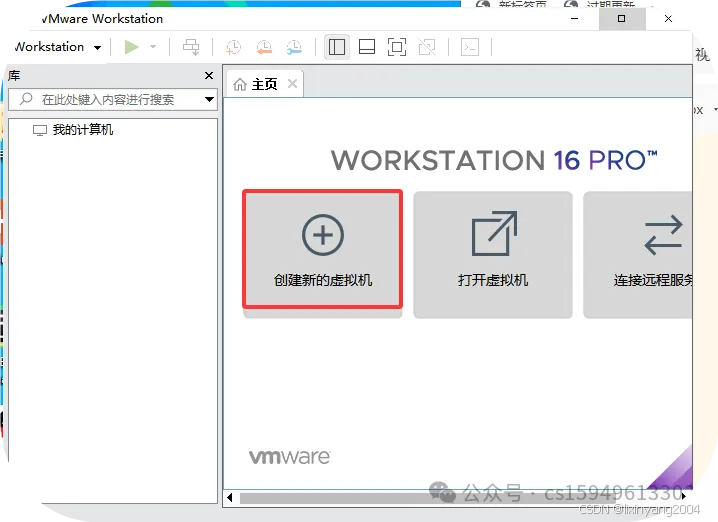Maximize the VMware Workstation window

tap(621, 19)
